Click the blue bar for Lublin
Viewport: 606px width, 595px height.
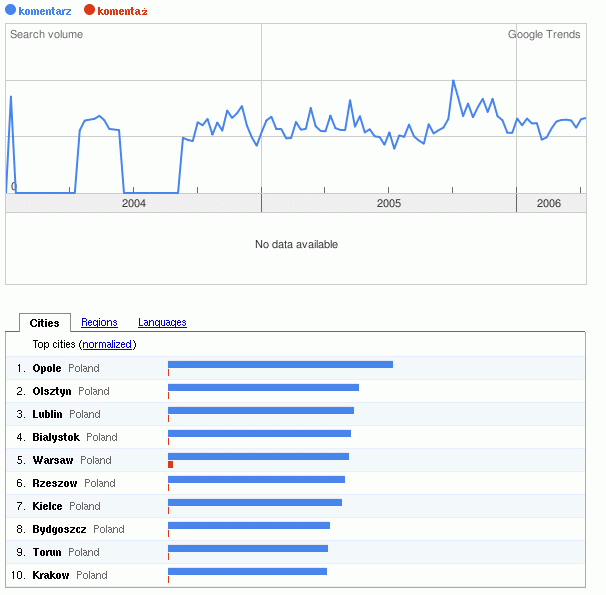pyautogui.click(x=261, y=410)
